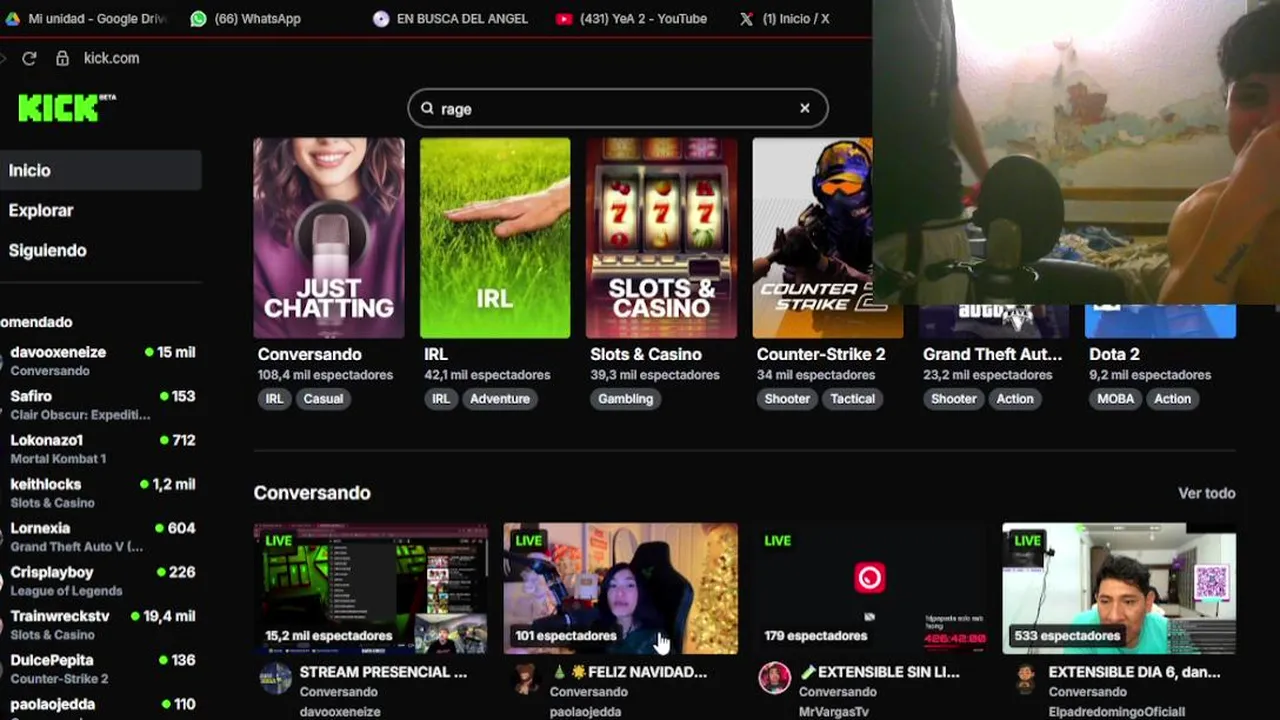Open paolaojedda recommended channel in sidebar
The width and height of the screenshot is (1280, 720).
click(100, 705)
